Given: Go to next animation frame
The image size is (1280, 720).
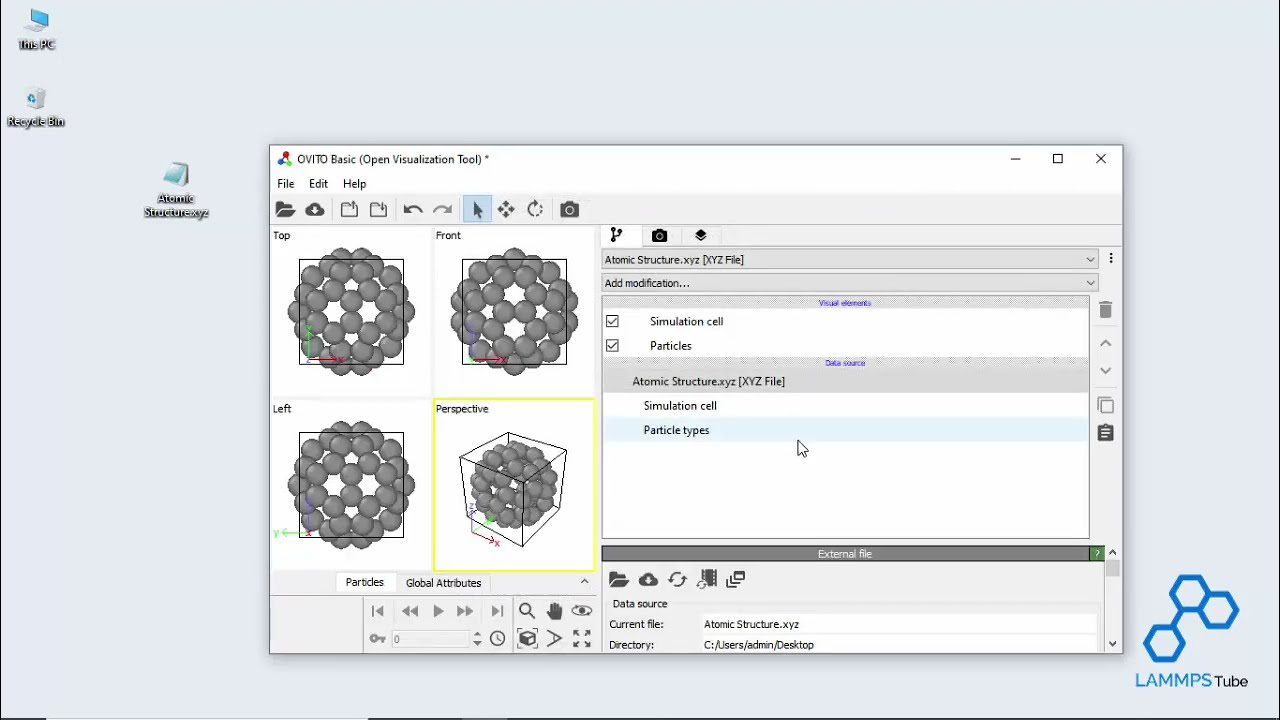Looking at the screenshot, I should click(x=465, y=611).
